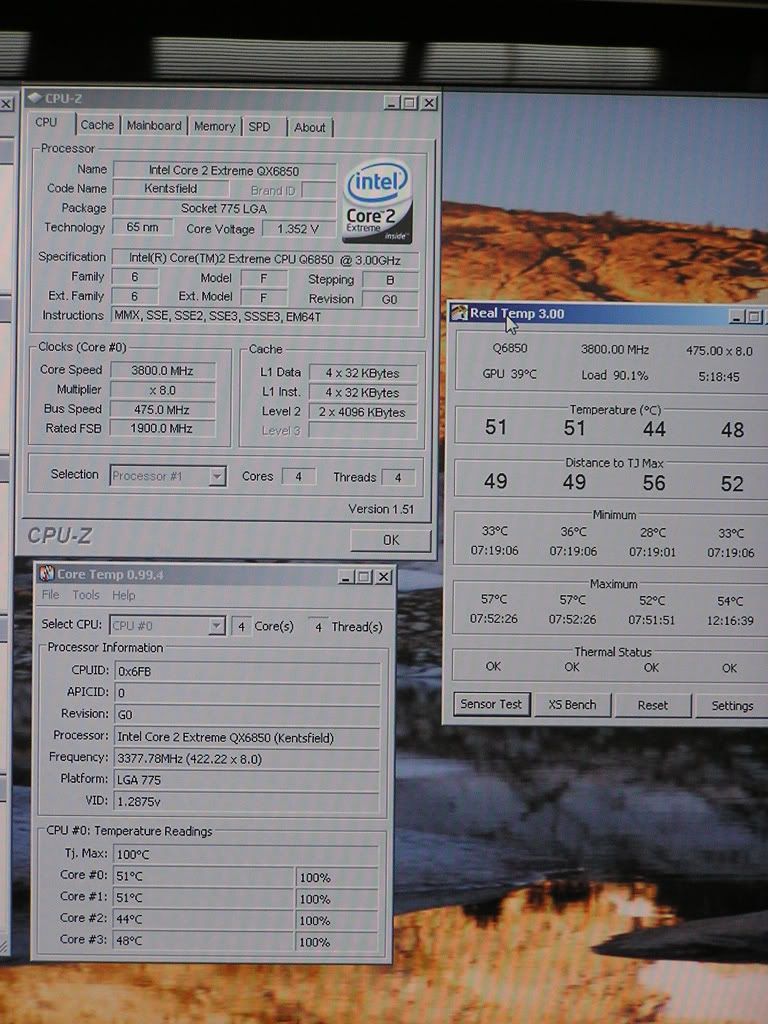This screenshot has height=1024, width=768.
Task: Click the Platform value LGA 775
Action: (x=248, y=780)
